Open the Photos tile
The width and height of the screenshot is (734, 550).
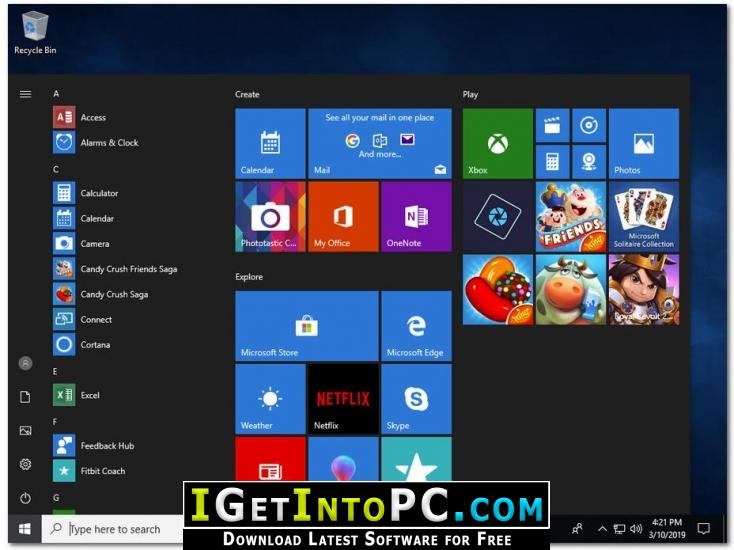coord(644,143)
